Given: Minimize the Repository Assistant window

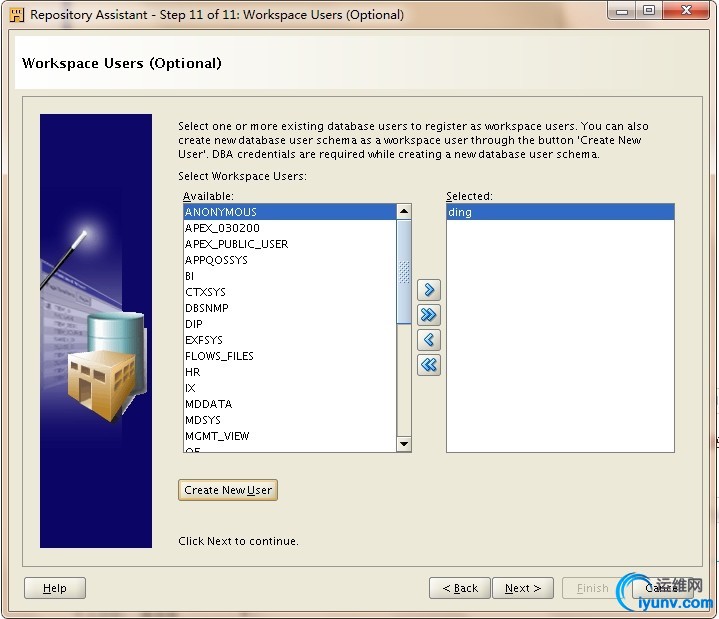Looking at the screenshot, I should [x=622, y=11].
